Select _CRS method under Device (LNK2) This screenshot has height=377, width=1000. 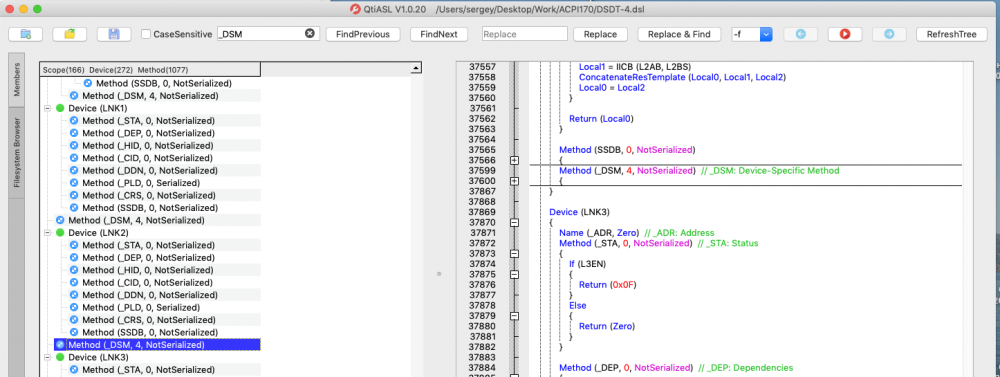(x=149, y=320)
